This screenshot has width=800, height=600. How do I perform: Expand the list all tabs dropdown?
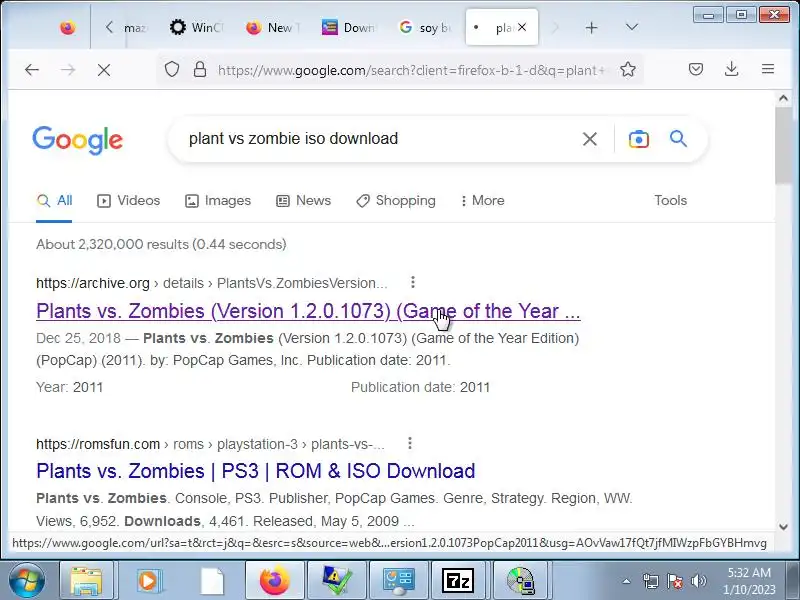pos(632,27)
